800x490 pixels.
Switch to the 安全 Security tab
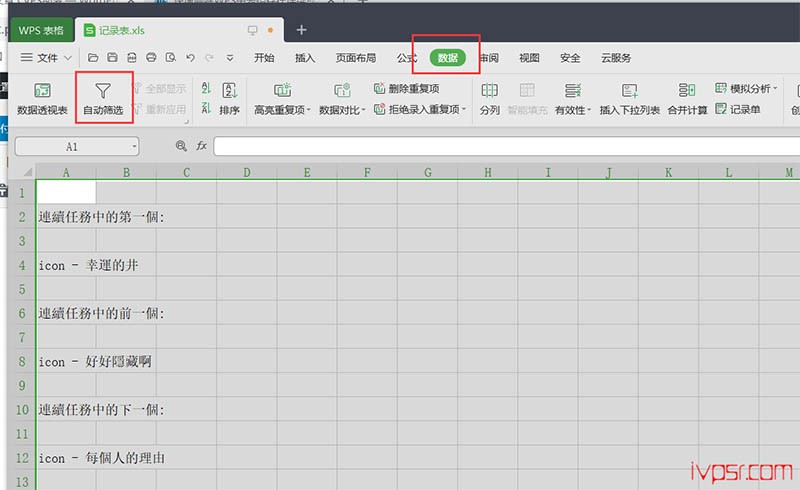pyautogui.click(x=570, y=58)
